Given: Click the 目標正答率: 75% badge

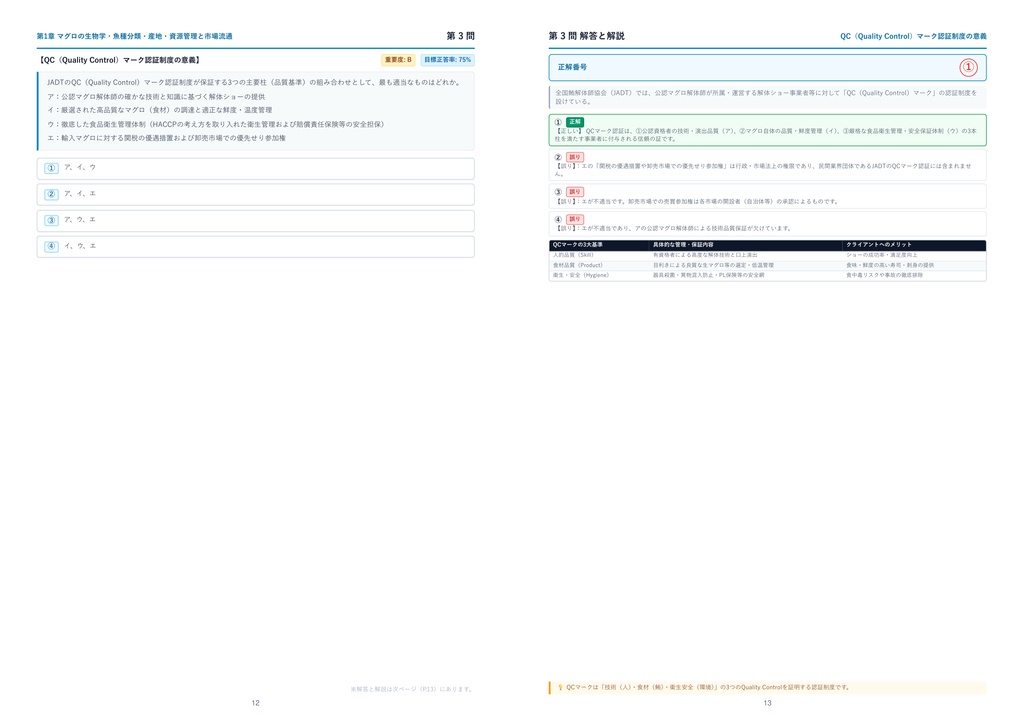Looking at the screenshot, I should click(447, 60).
